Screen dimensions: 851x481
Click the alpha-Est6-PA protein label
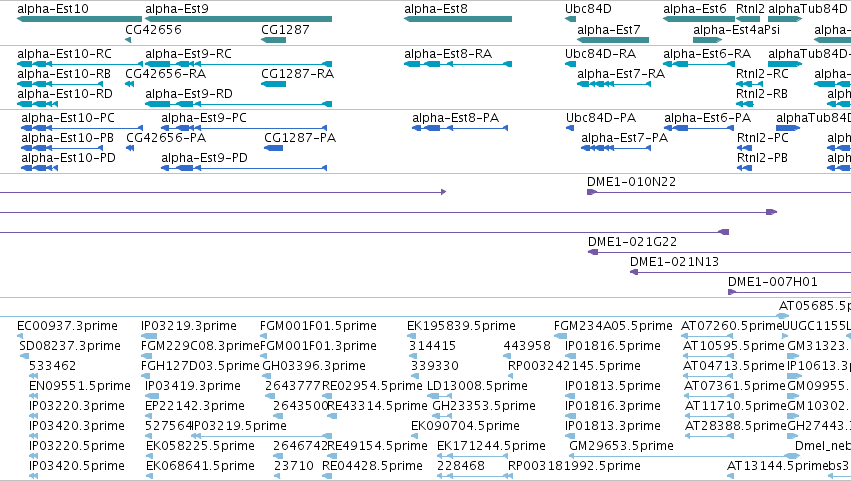pos(708,118)
